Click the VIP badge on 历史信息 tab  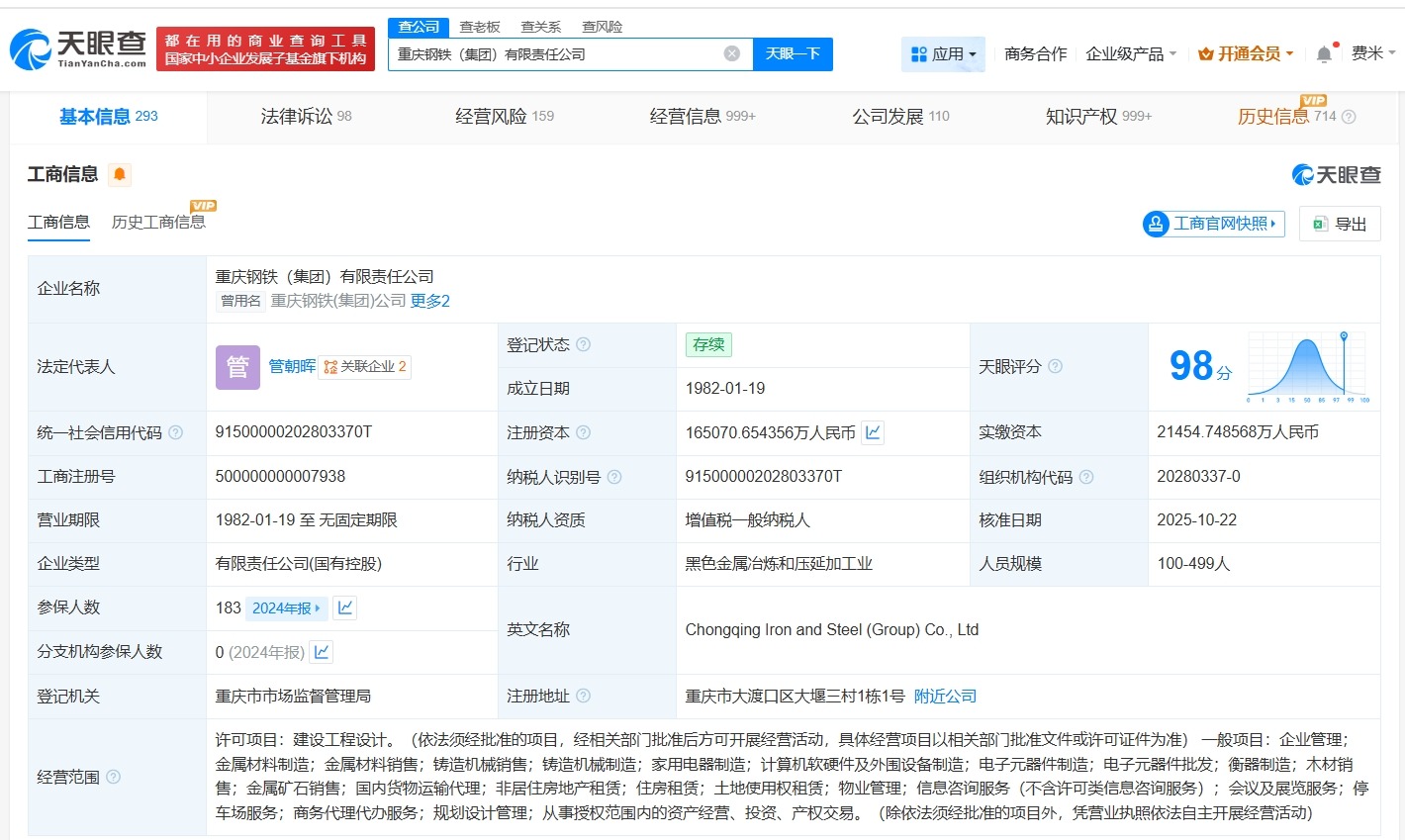(x=1311, y=100)
